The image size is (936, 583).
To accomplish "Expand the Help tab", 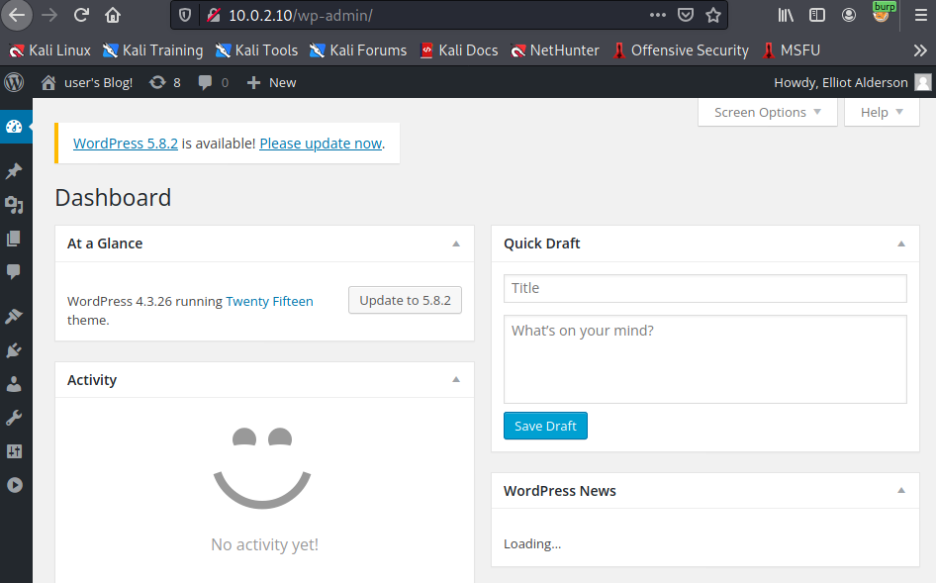I will (881, 112).
